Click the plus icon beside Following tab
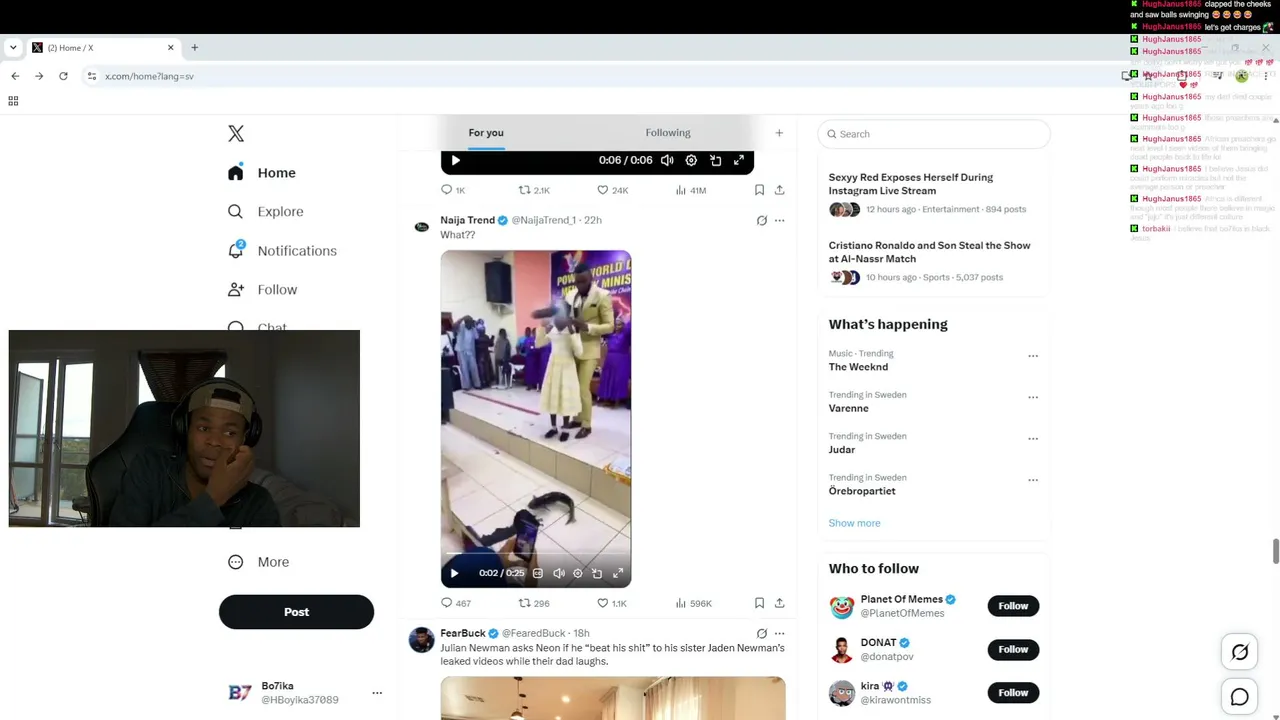Image resolution: width=1280 pixels, height=720 pixels. (779, 133)
